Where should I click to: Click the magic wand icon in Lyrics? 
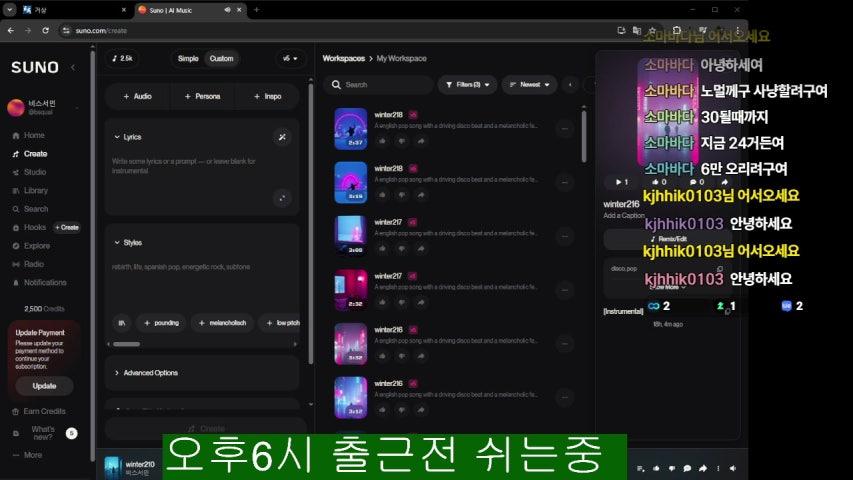tap(282, 137)
